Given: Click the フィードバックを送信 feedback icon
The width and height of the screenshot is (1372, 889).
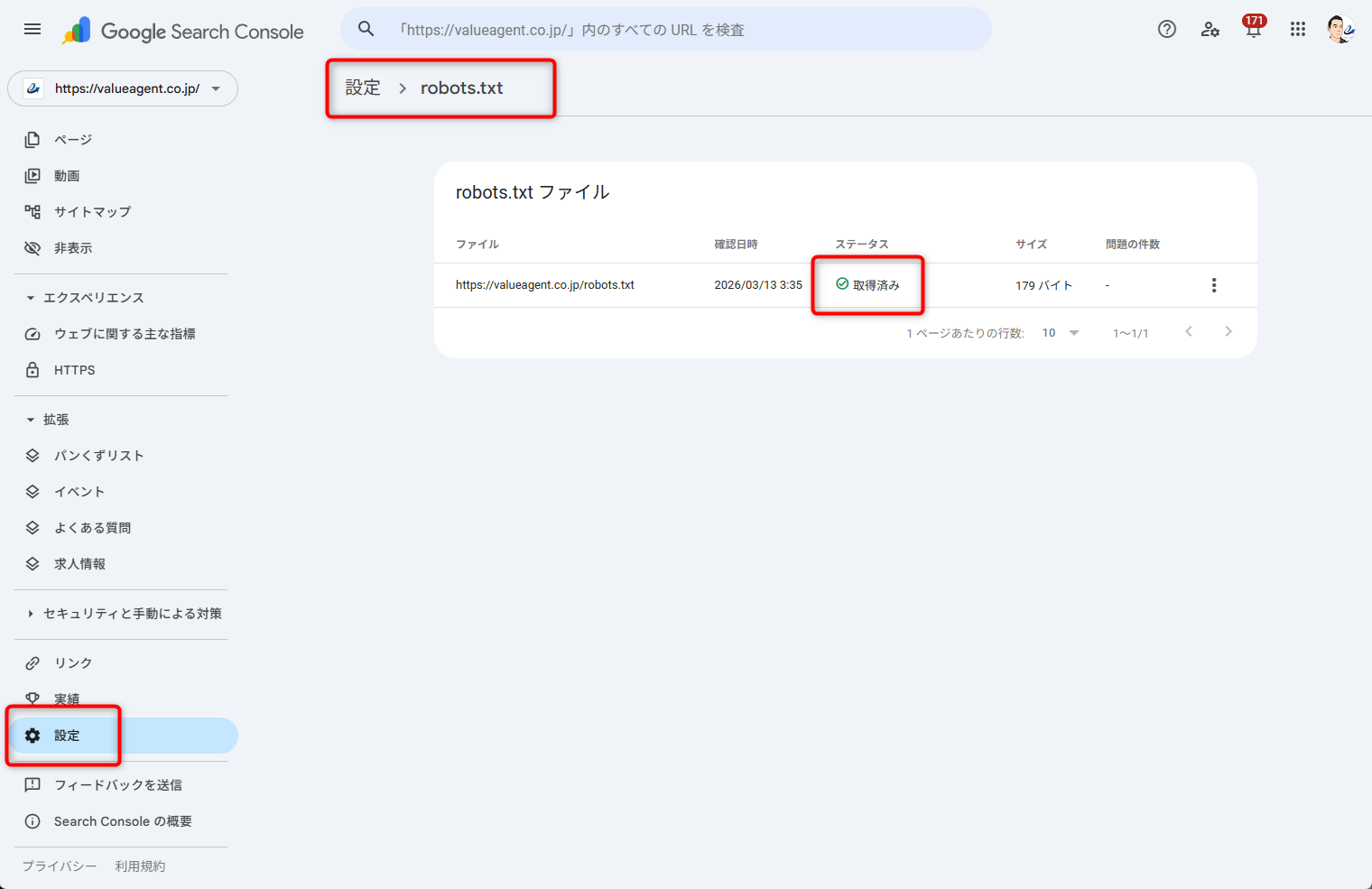Looking at the screenshot, I should tap(32, 785).
